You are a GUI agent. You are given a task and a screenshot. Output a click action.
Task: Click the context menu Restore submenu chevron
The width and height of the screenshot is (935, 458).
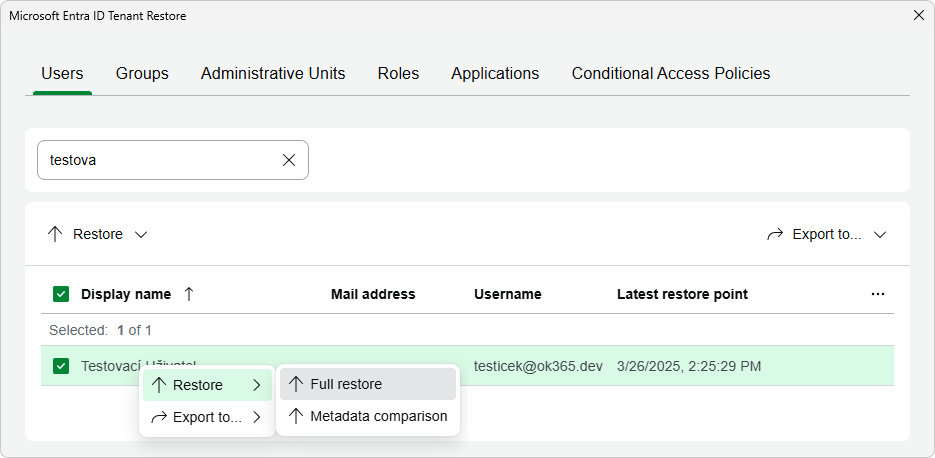[257, 385]
